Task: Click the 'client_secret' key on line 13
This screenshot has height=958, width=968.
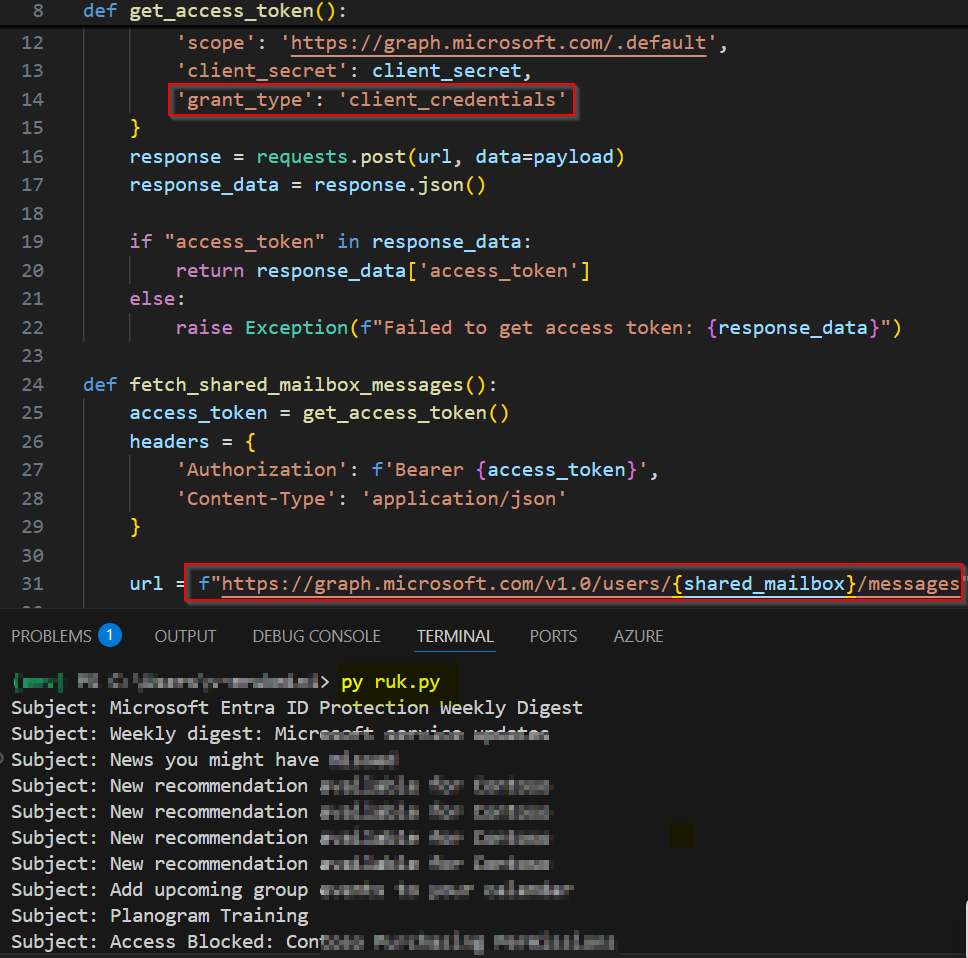Action: point(262,71)
